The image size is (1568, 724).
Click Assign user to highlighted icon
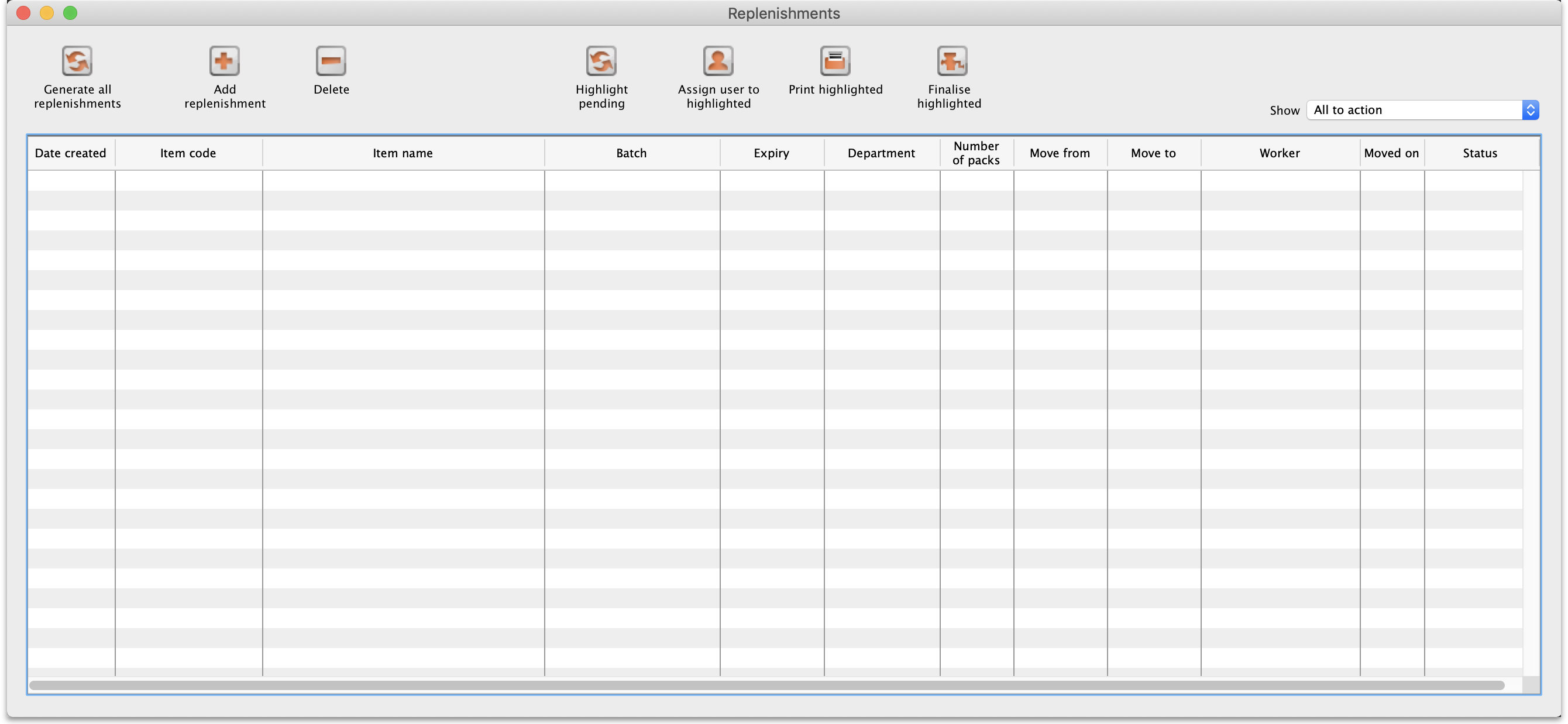(x=718, y=61)
